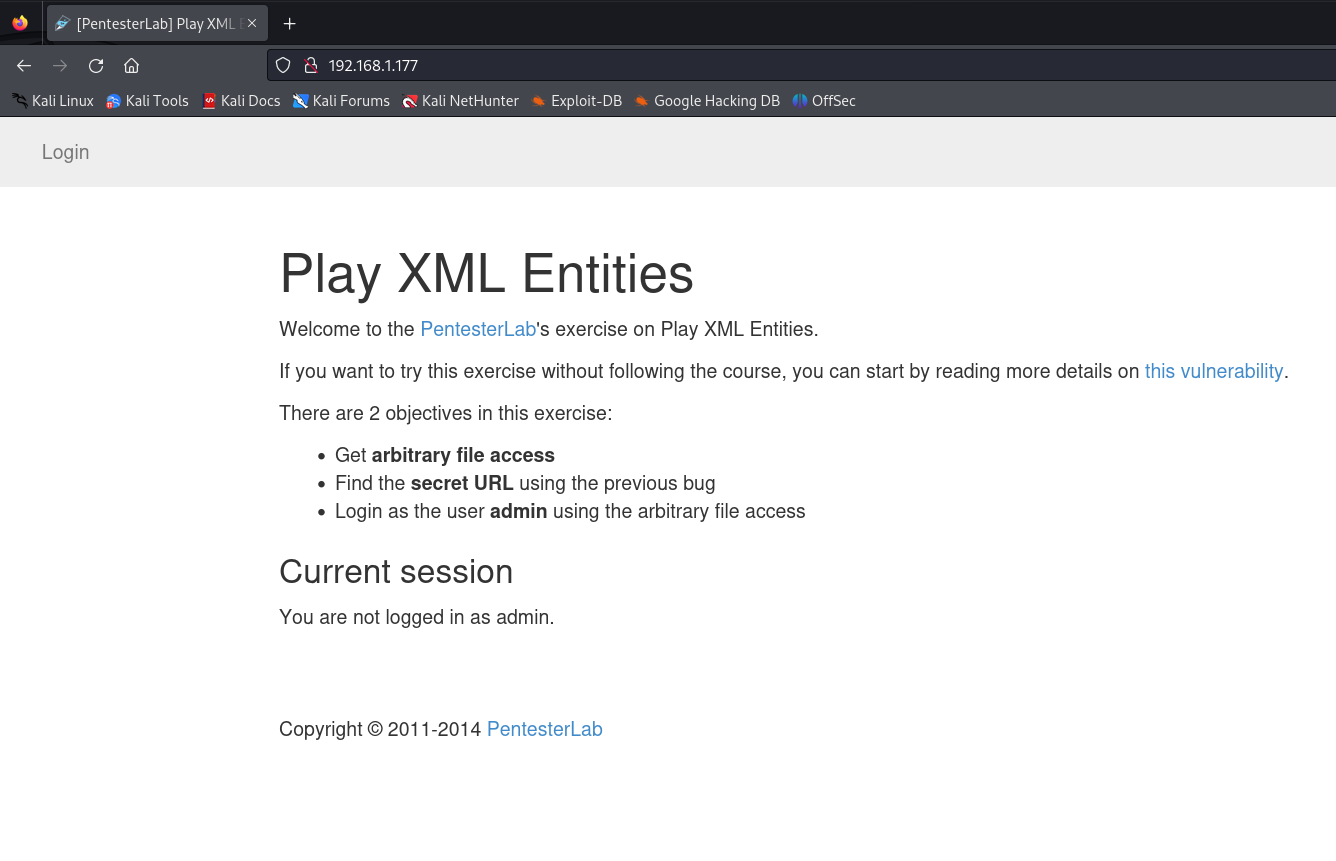Open the Kali NetHunter bookmark
Screen dimensions: 1336x861
point(460,101)
